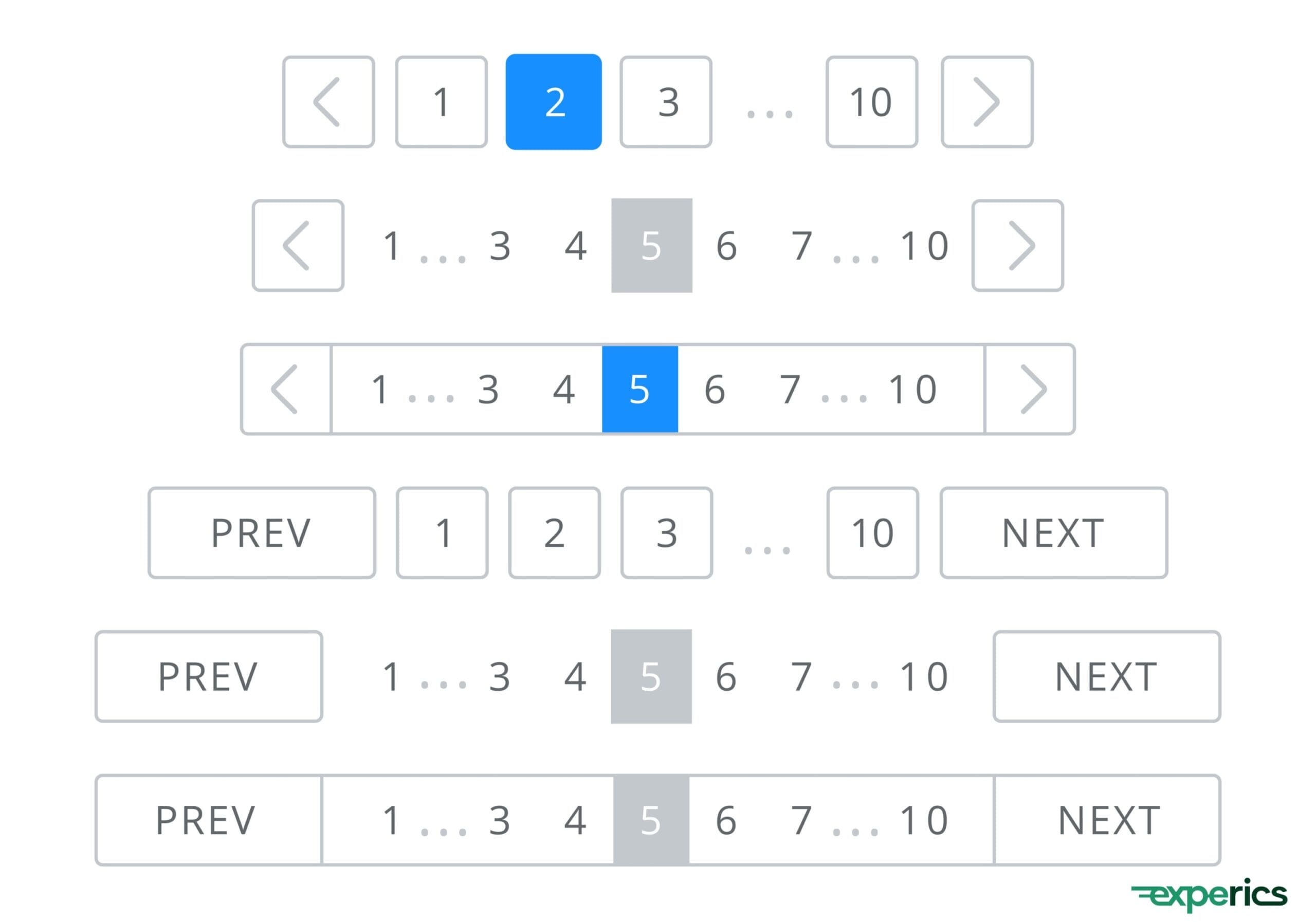Select the blue highlighted page 2 button
This screenshot has height=922, width=1316.
click(554, 102)
